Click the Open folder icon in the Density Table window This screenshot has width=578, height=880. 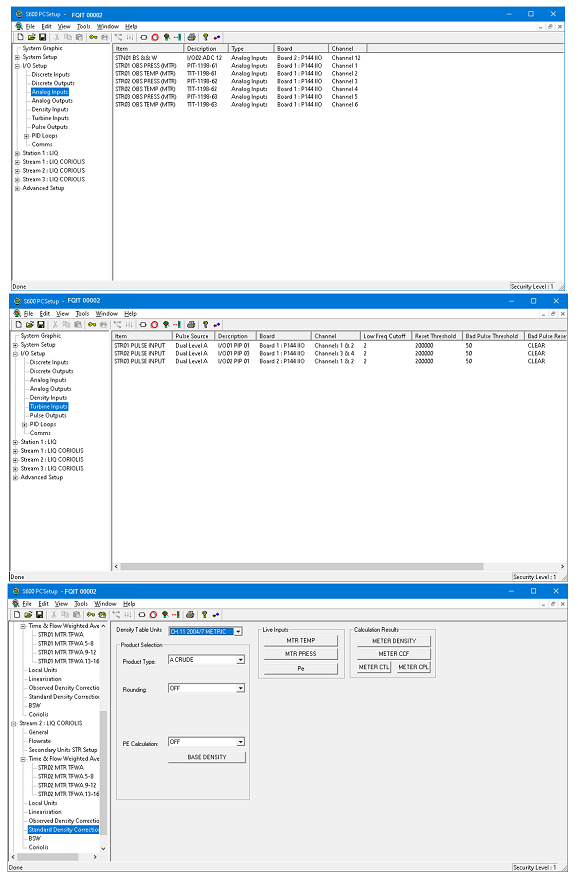point(29,615)
